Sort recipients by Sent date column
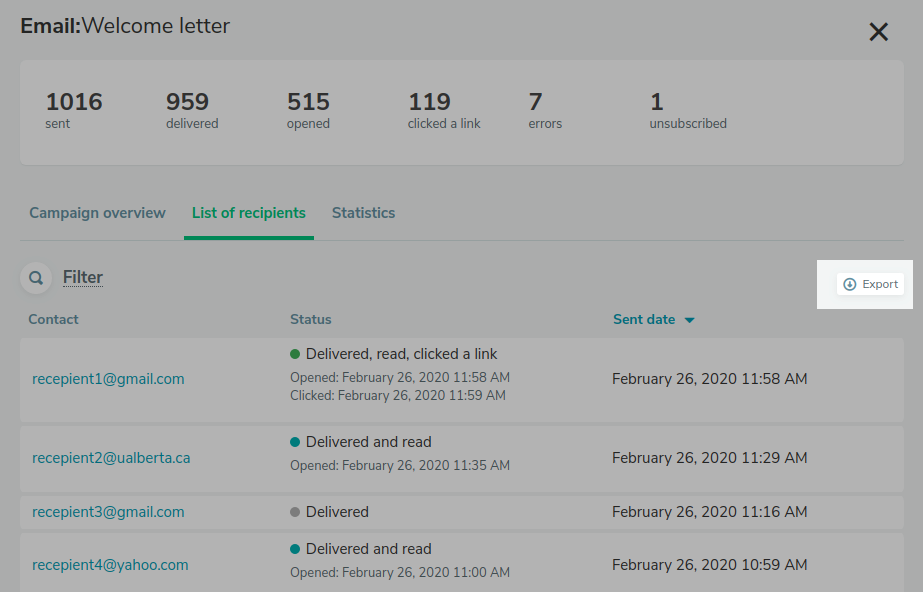This screenshot has width=923, height=592. (644, 319)
